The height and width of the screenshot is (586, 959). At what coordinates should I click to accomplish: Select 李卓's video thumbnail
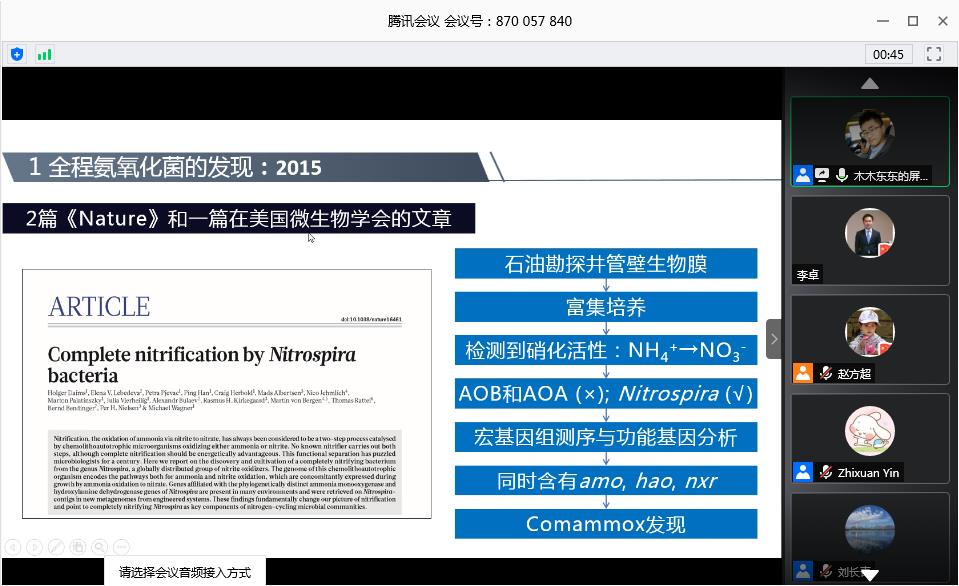(x=869, y=240)
